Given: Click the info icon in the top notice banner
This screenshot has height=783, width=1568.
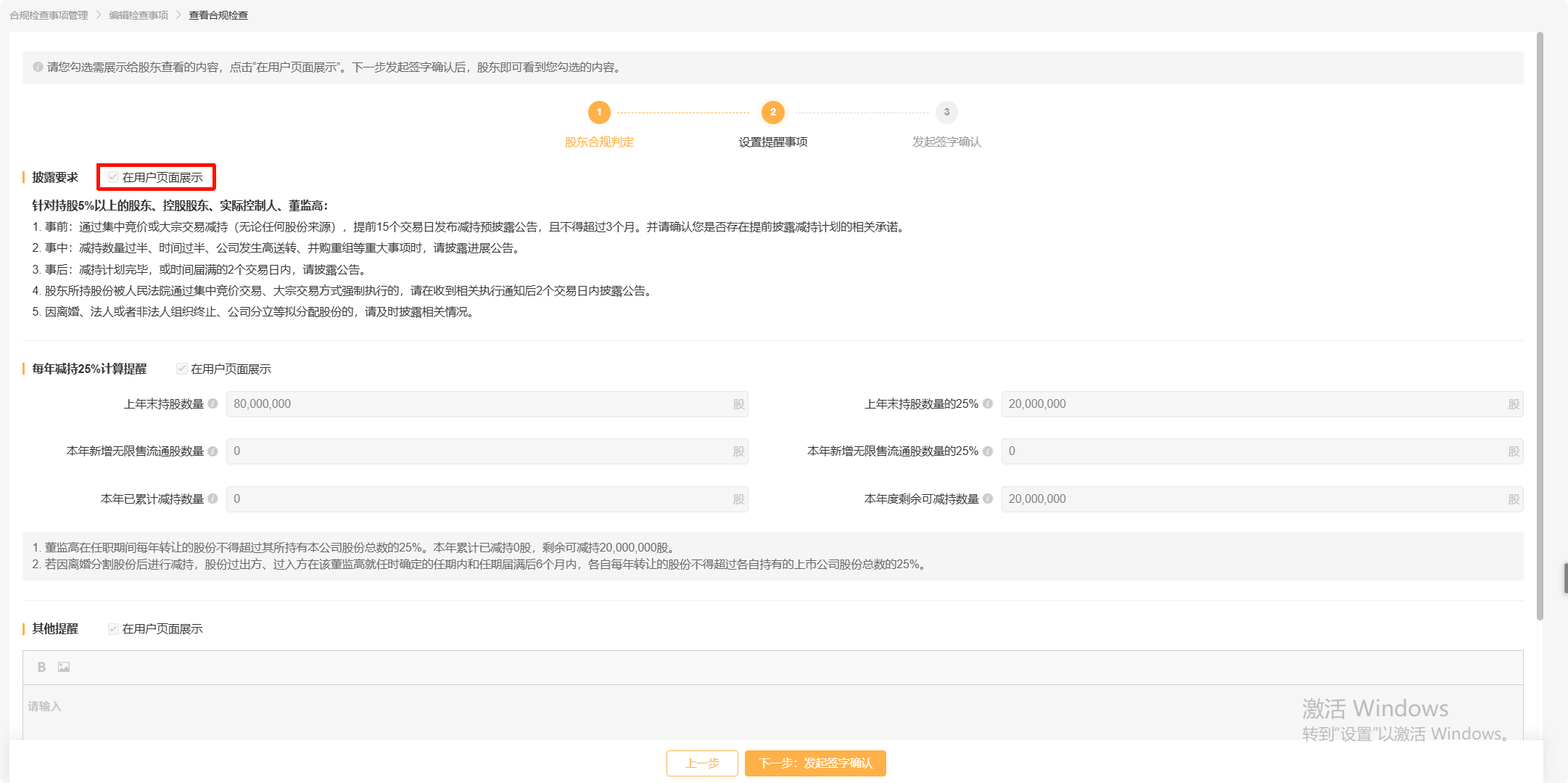Looking at the screenshot, I should point(38,67).
